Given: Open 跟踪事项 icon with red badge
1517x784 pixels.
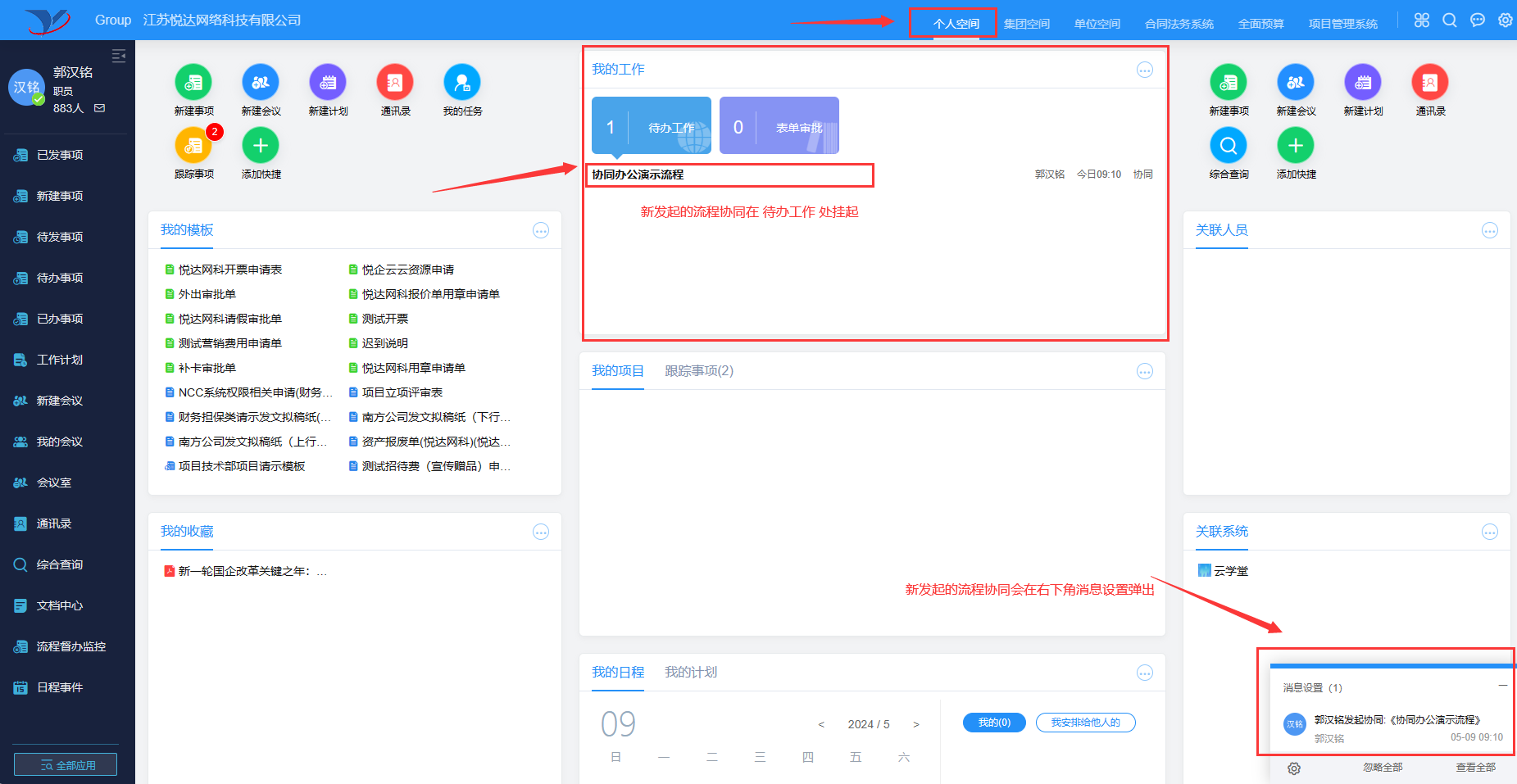Looking at the screenshot, I should pos(193,146).
